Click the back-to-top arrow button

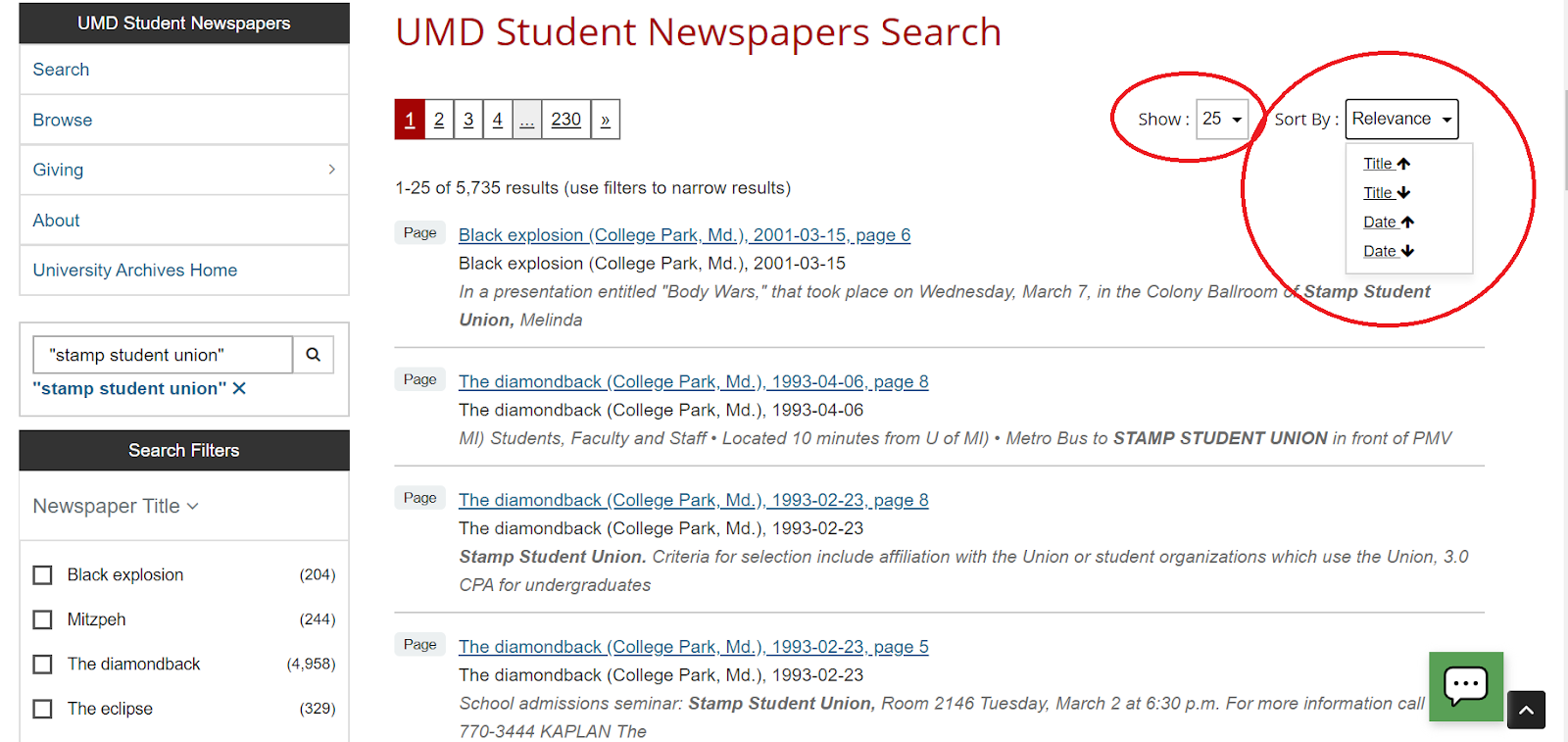coord(1526,710)
